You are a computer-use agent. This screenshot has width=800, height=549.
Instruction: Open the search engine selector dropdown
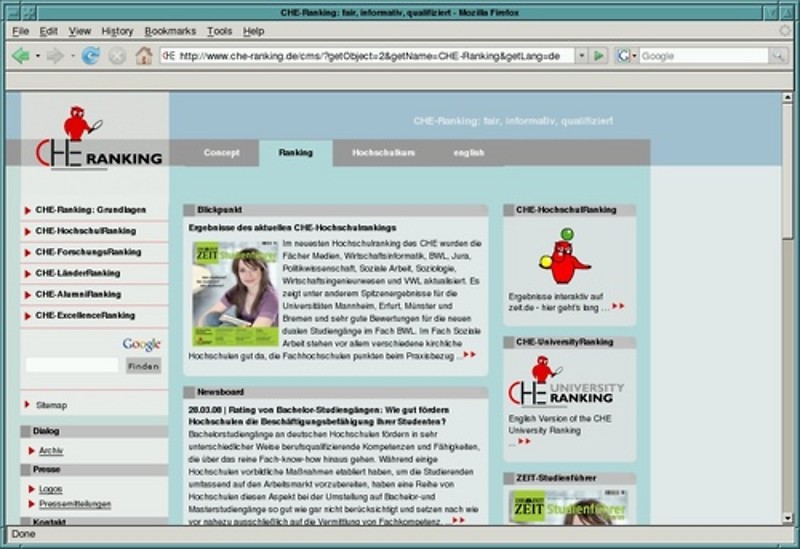click(x=634, y=56)
